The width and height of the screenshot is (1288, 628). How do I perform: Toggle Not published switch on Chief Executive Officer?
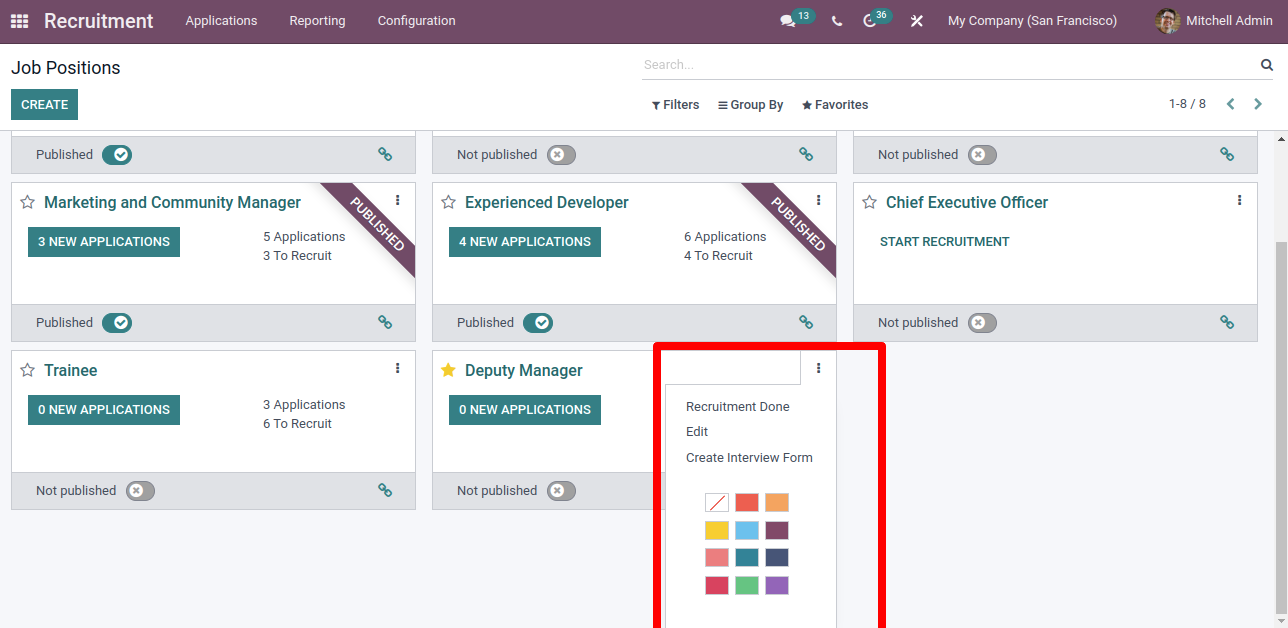(982, 323)
